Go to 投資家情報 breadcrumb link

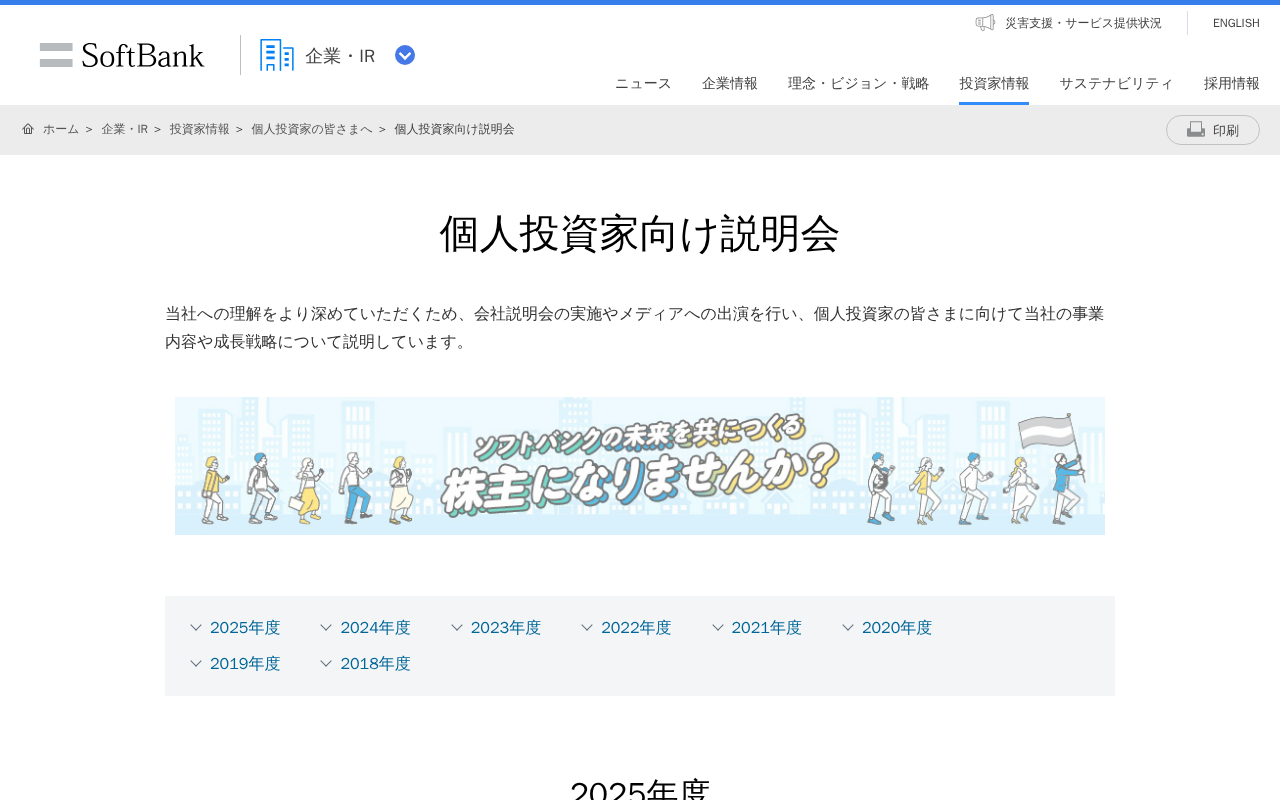pos(199,129)
